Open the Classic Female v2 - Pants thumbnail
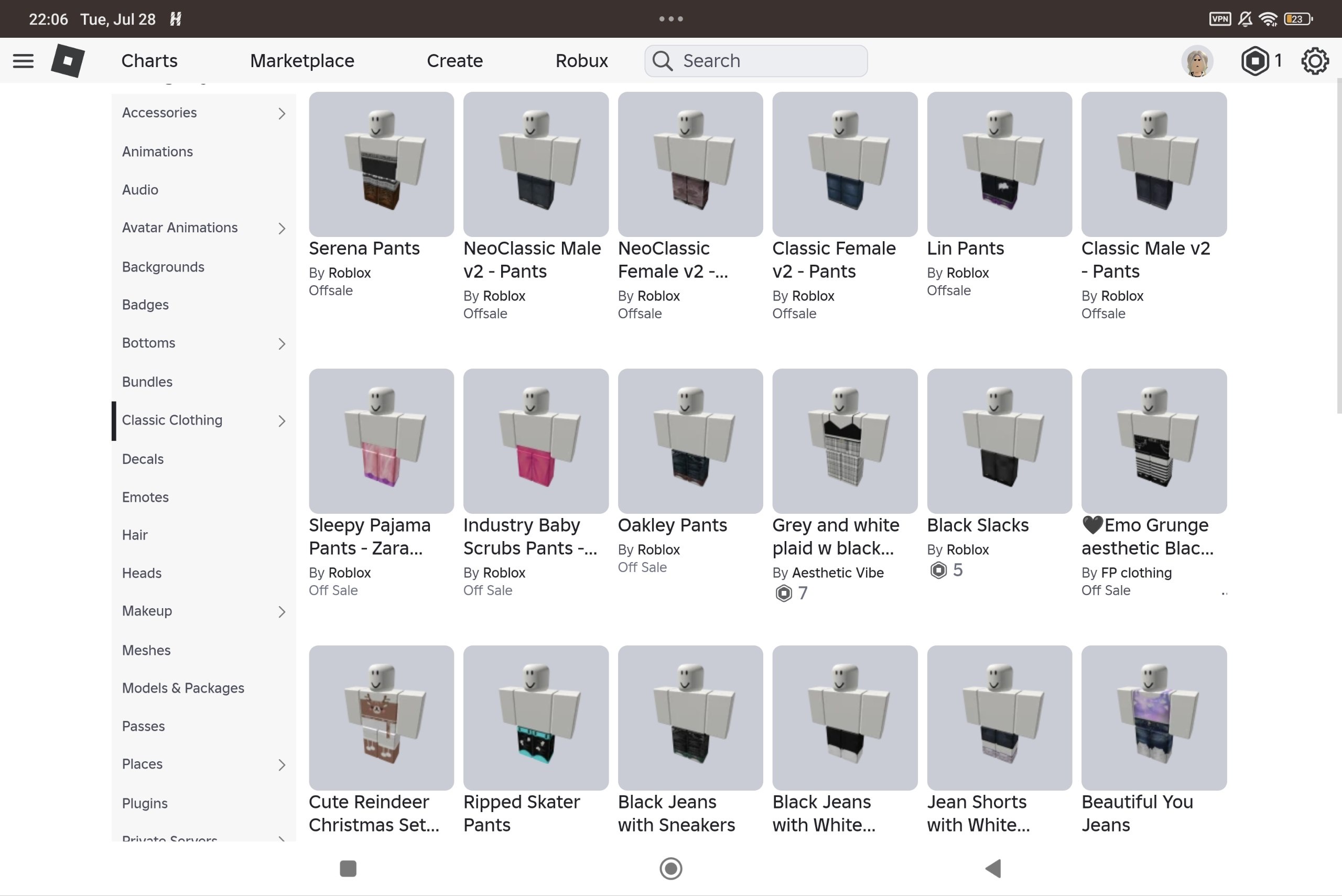 [845, 165]
